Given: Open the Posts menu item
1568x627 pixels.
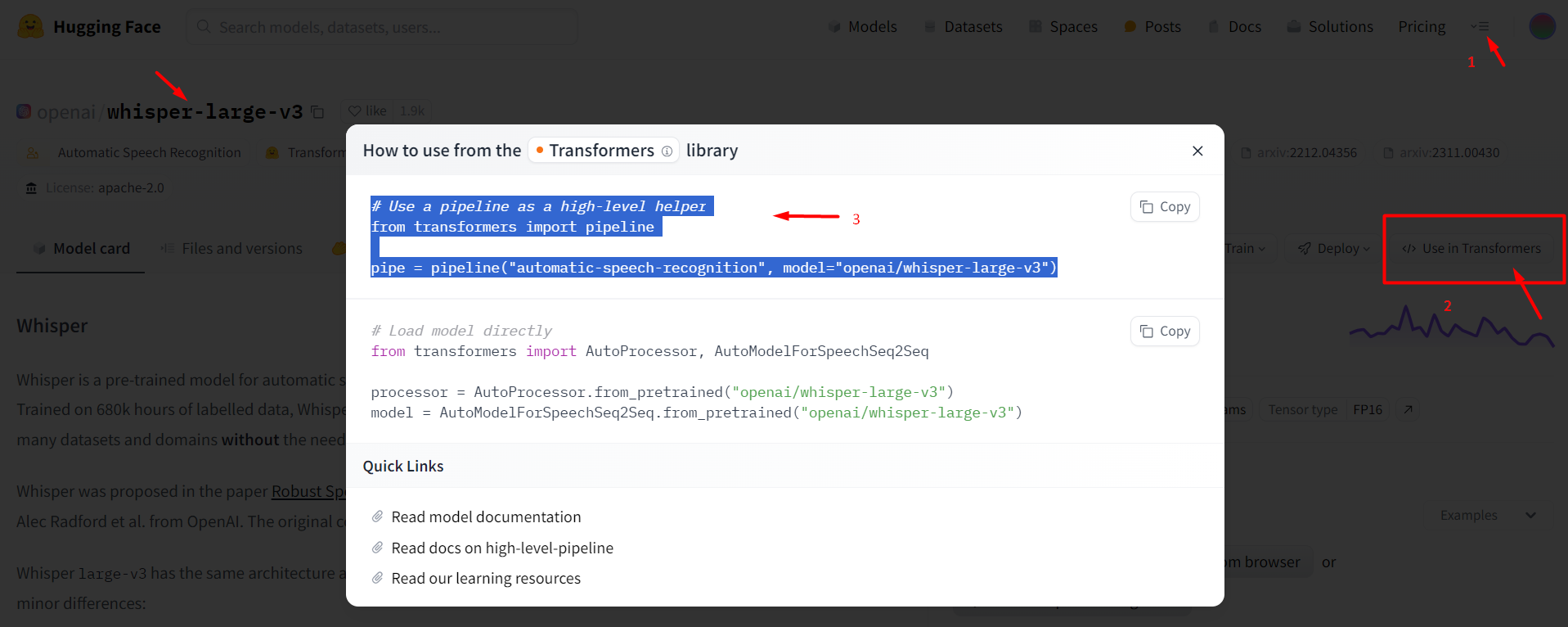Looking at the screenshot, I should coord(1152,27).
